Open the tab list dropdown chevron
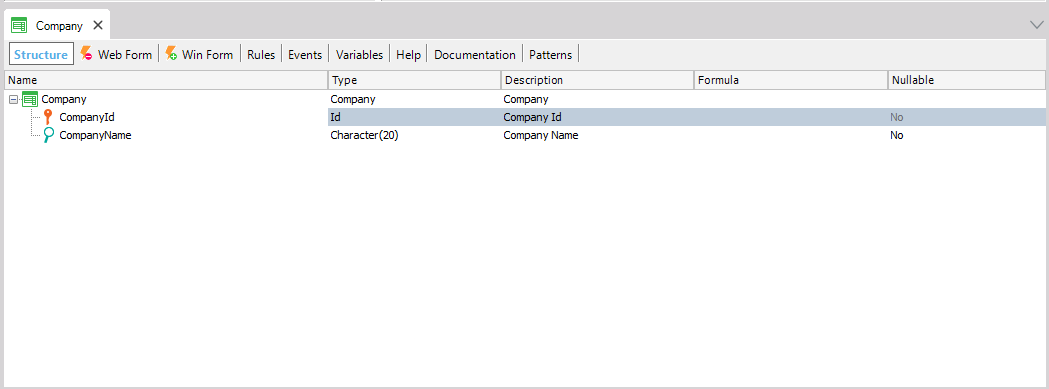This screenshot has width=1049, height=389. tap(1037, 25)
